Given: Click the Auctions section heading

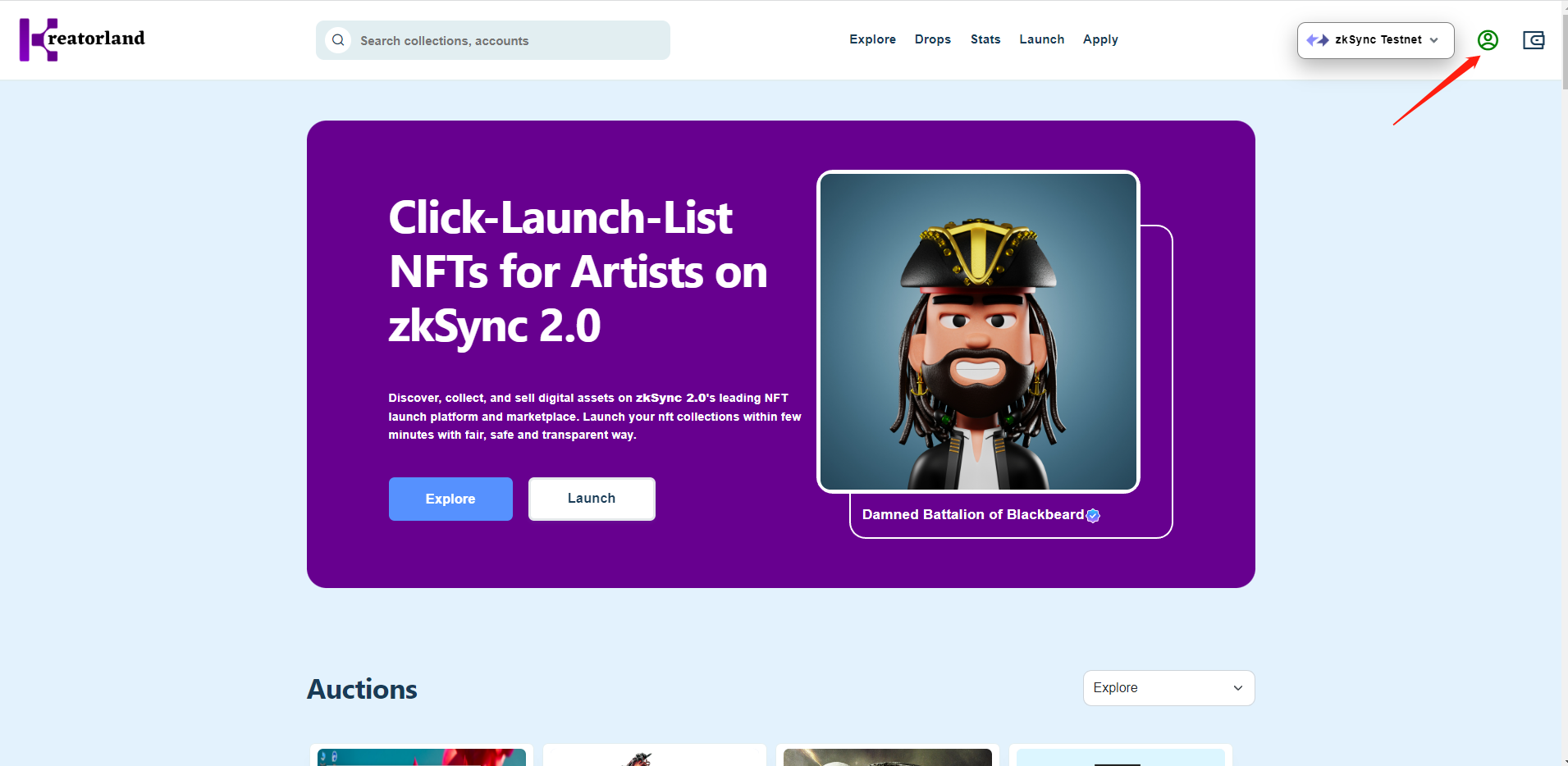Looking at the screenshot, I should tap(362, 689).
